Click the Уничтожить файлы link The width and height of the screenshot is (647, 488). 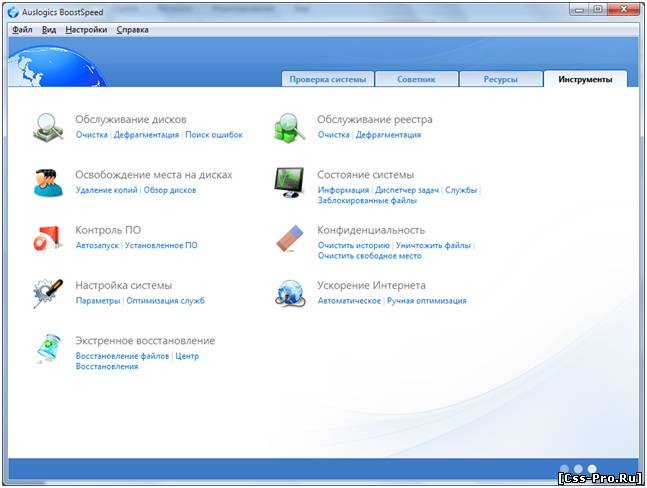pyautogui.click(x=433, y=245)
